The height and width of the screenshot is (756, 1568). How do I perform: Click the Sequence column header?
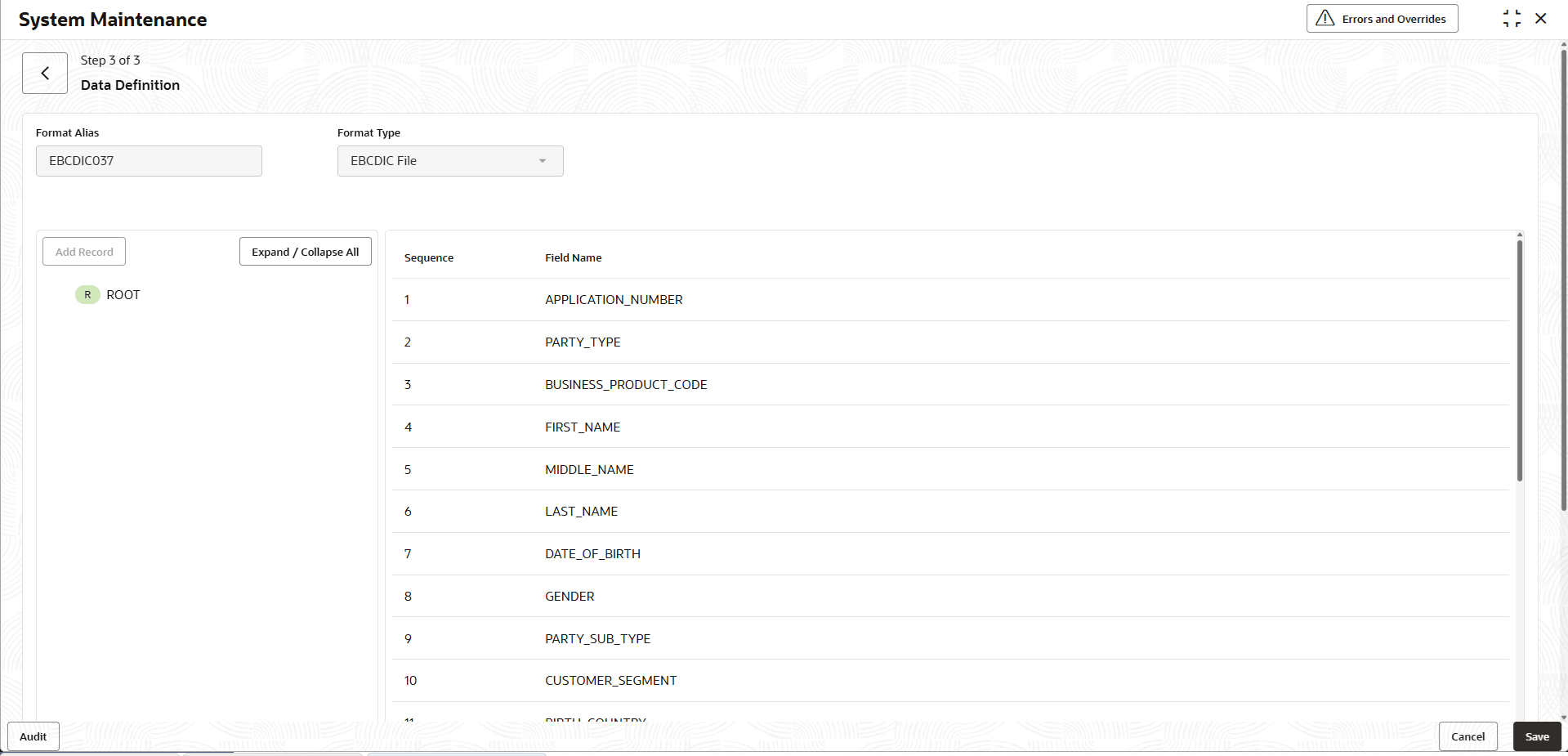[x=429, y=258]
